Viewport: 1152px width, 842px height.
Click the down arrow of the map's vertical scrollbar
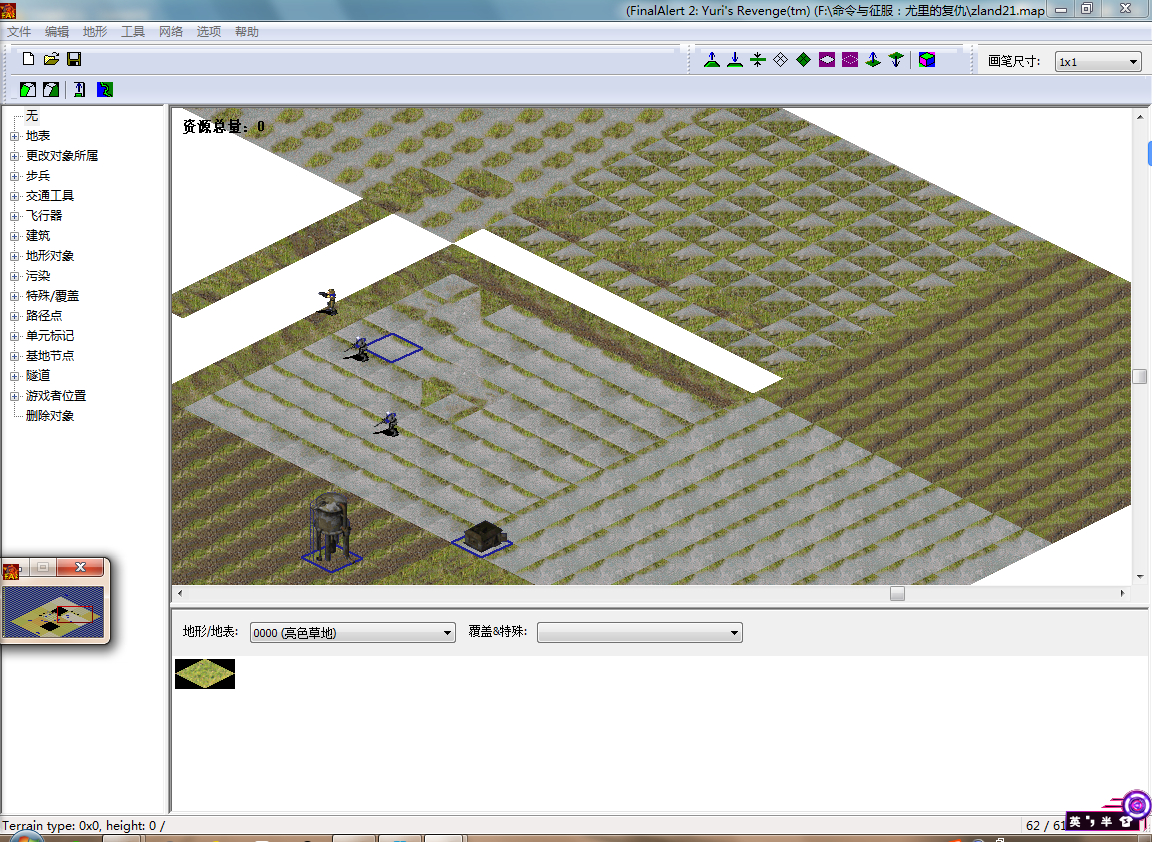(x=1140, y=577)
